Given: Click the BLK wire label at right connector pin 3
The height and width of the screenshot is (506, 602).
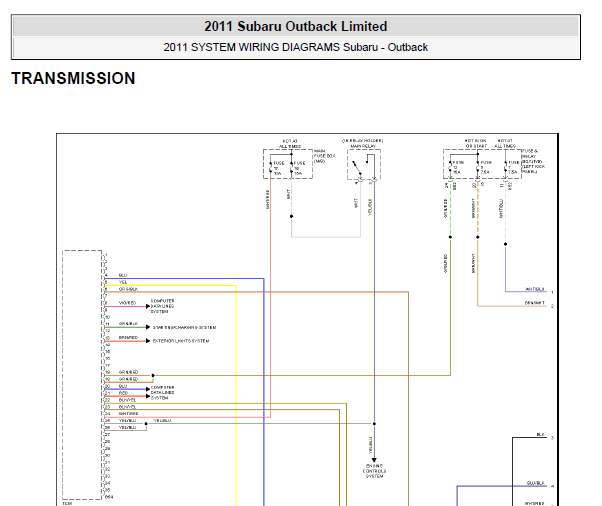Looking at the screenshot, I should [541, 435].
